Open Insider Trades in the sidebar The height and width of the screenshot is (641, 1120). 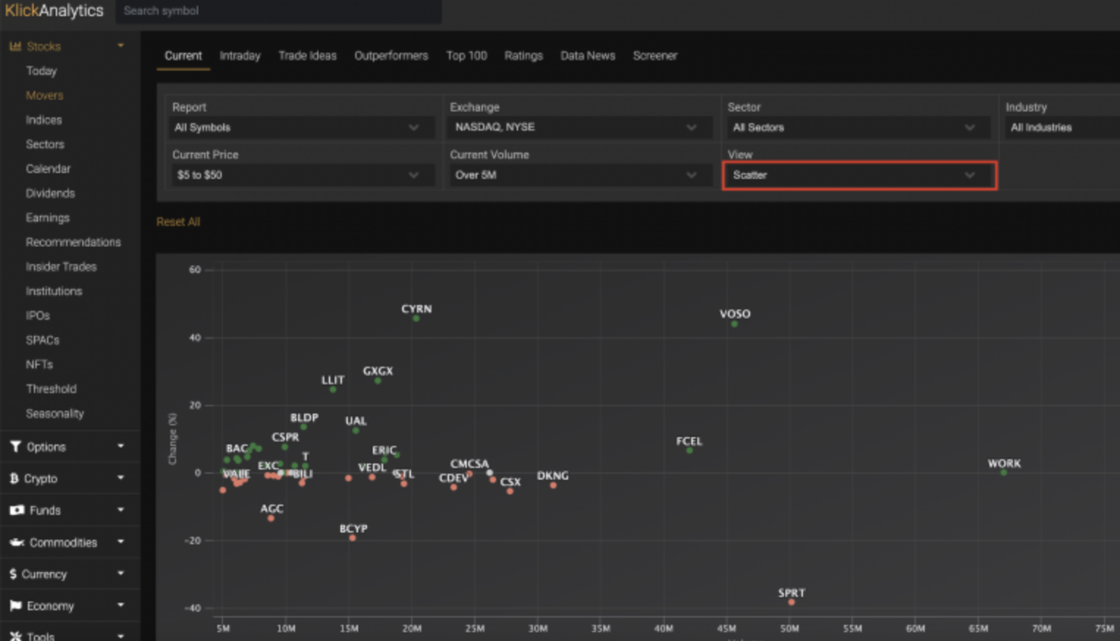61,267
